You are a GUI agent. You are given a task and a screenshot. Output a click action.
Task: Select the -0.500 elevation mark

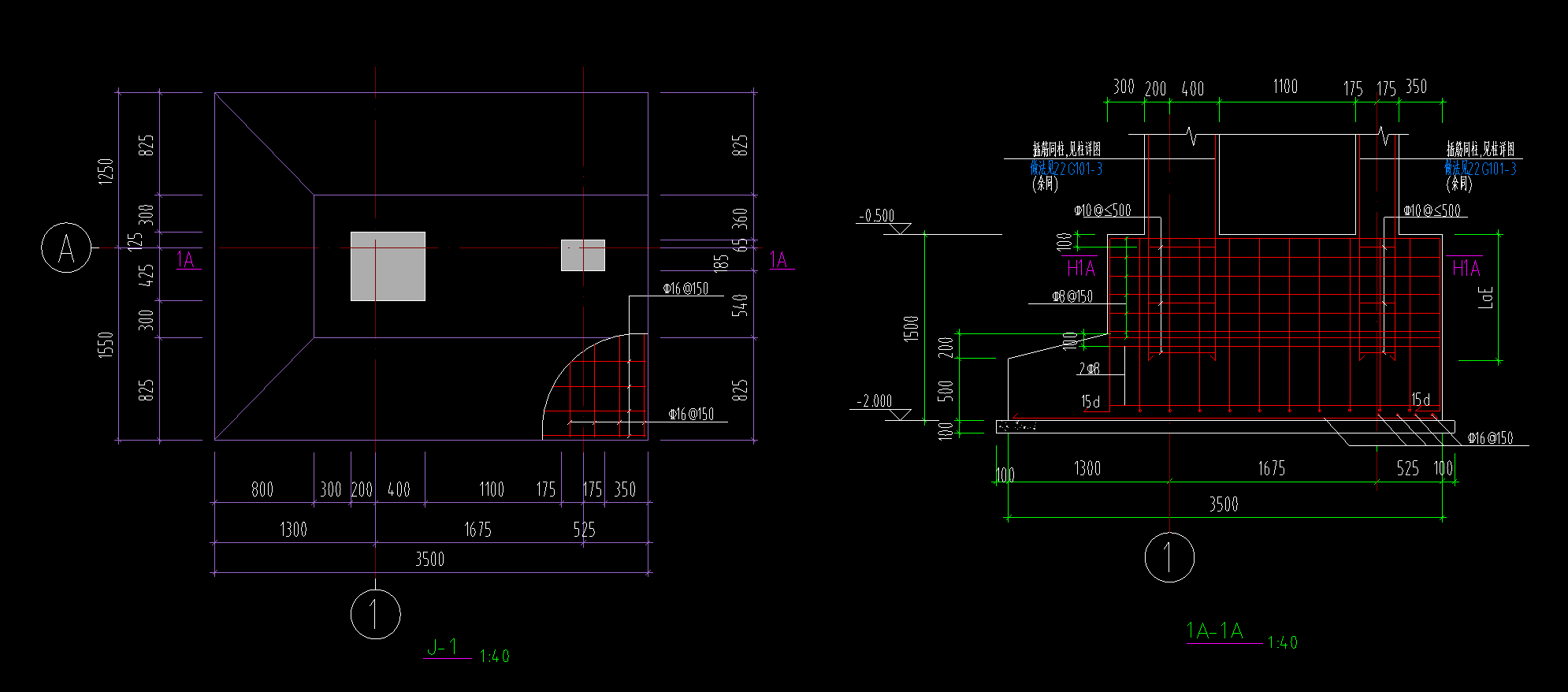[x=876, y=215]
